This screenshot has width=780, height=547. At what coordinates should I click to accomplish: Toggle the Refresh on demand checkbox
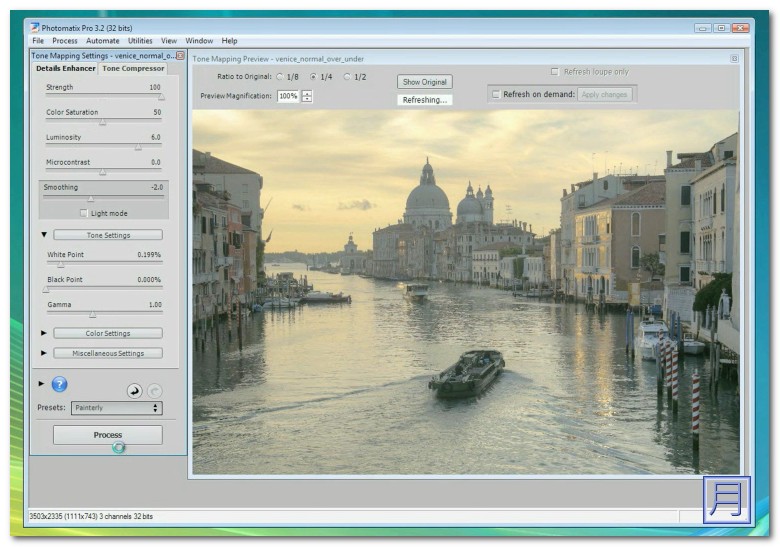tap(495, 94)
